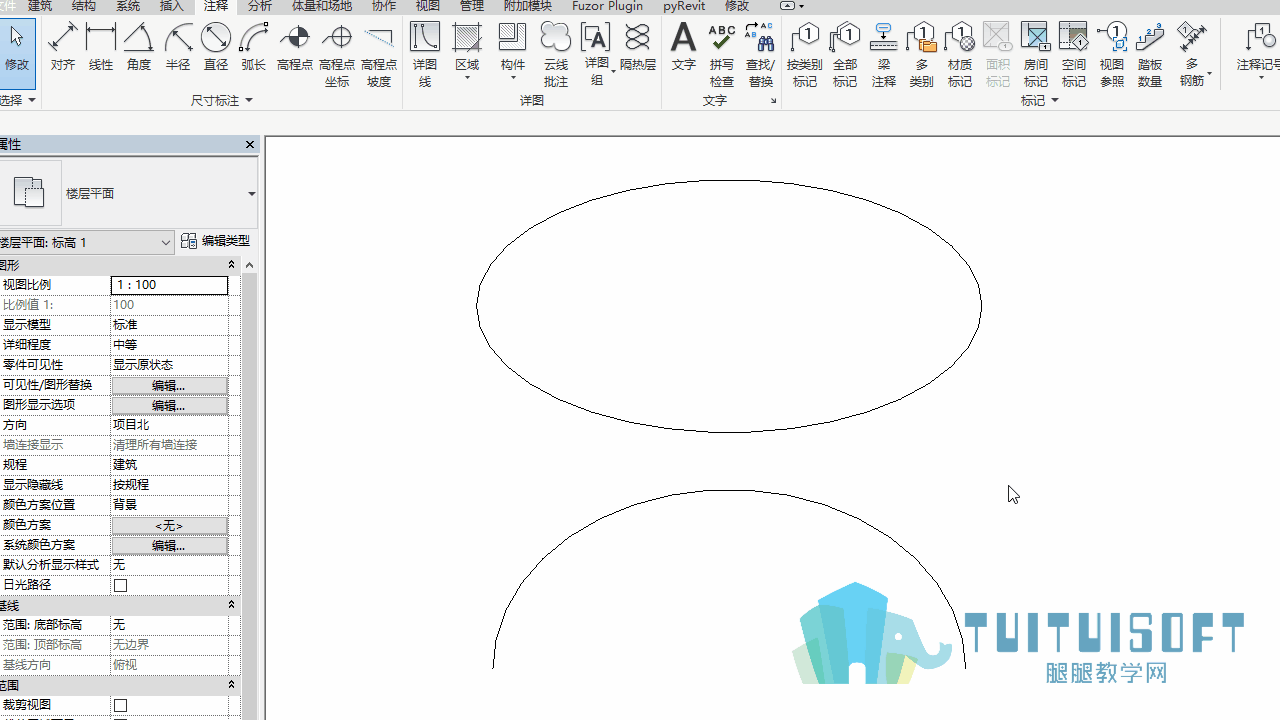Activate the 半径 radial dimension tool
The height and width of the screenshot is (720, 1280).
click(178, 47)
